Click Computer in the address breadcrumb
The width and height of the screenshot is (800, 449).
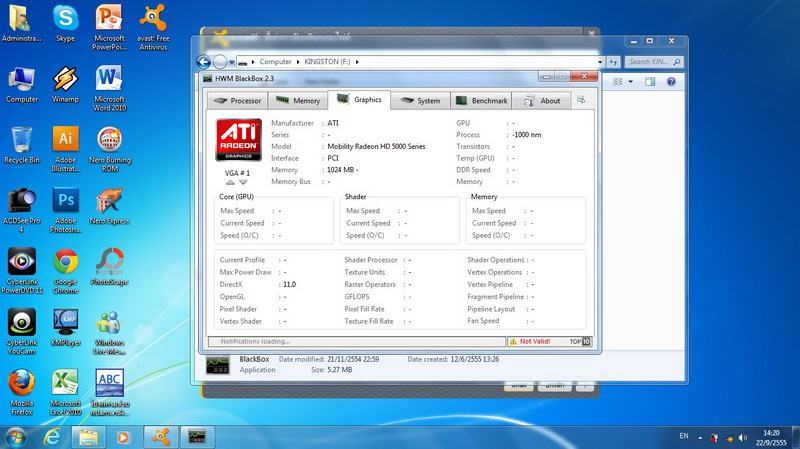coord(276,62)
